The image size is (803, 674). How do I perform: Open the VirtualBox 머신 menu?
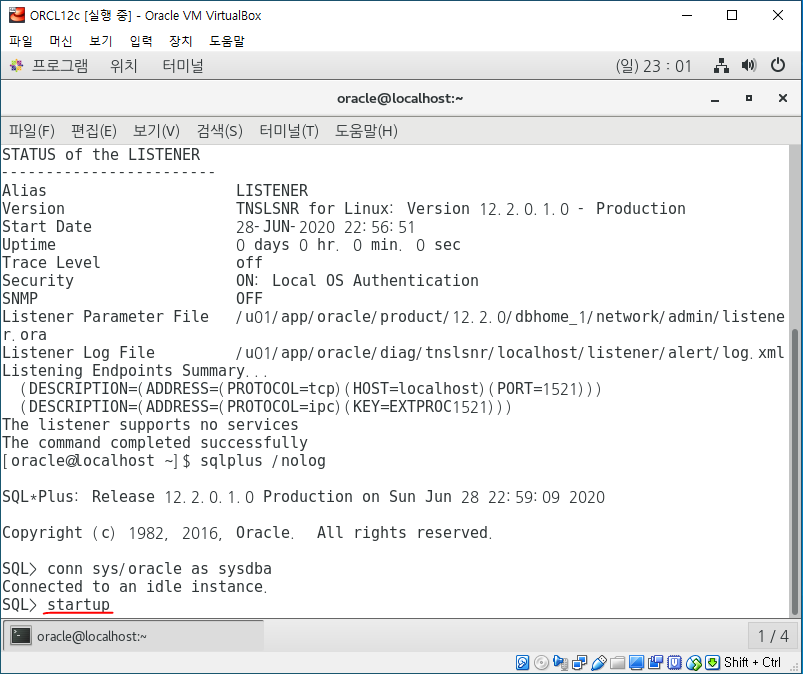click(61, 41)
